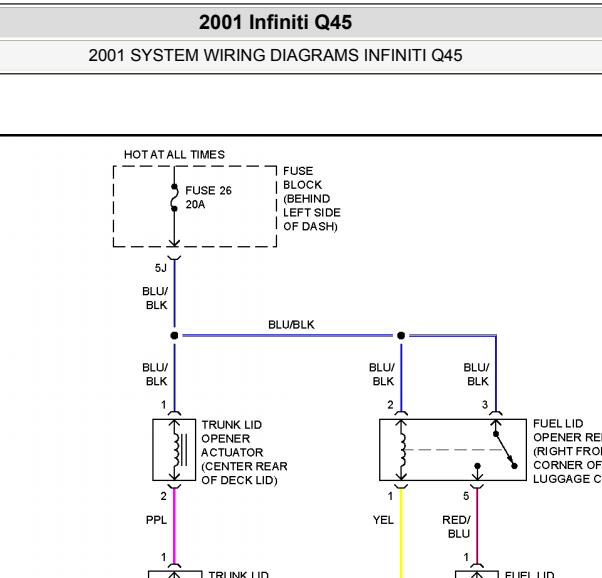
Task: Click the "FUEL LID OPENER" relay label
Action: [x=567, y=451]
